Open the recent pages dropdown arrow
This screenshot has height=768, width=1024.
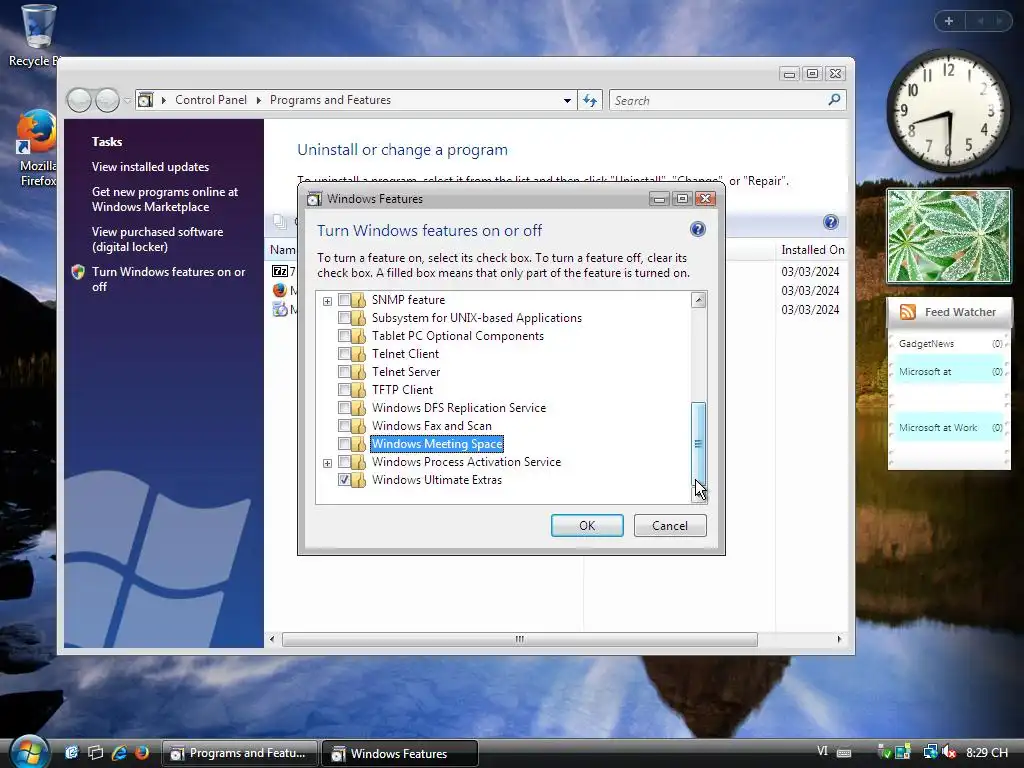click(x=127, y=100)
